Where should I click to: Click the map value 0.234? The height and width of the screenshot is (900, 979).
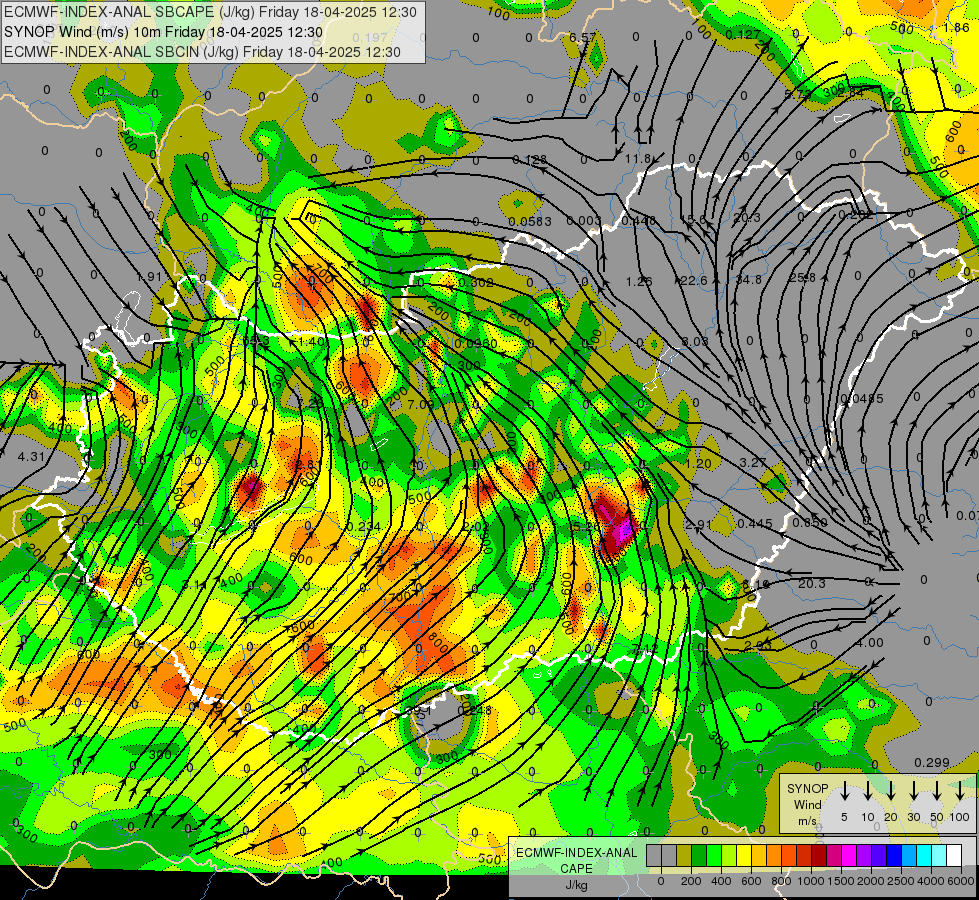tap(364, 527)
